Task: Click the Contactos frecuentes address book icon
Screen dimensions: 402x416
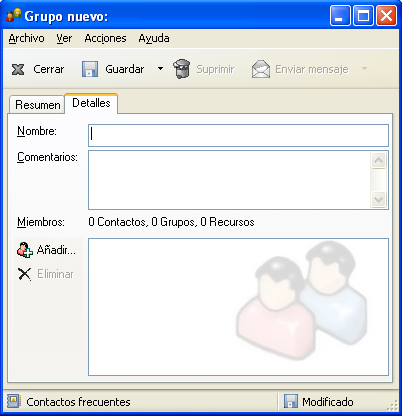Action: (14, 401)
